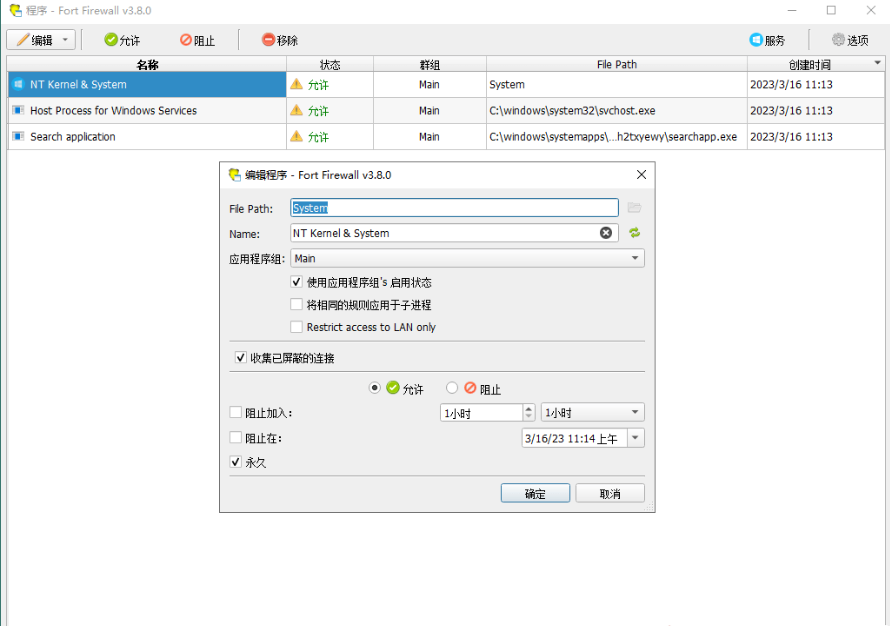Toggle 使用应用程序组's 启用状态 checkbox
890x626 pixels.
point(296,282)
